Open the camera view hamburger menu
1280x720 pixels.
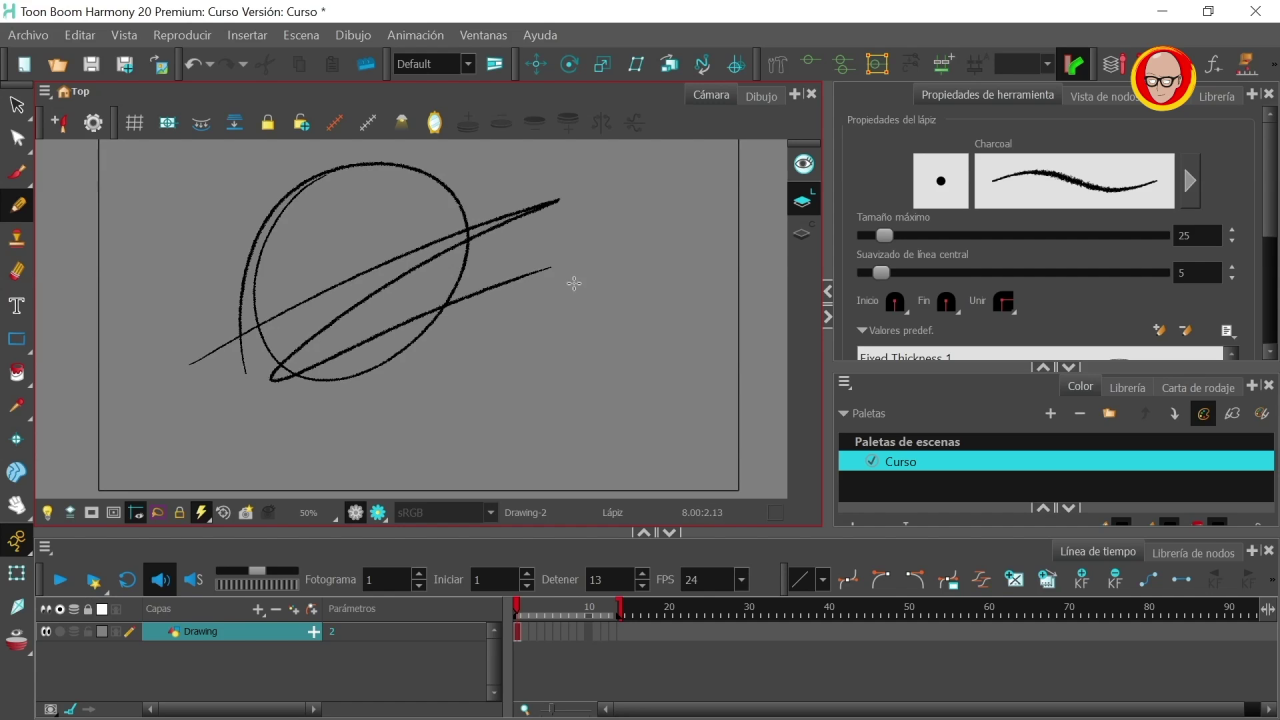click(45, 91)
